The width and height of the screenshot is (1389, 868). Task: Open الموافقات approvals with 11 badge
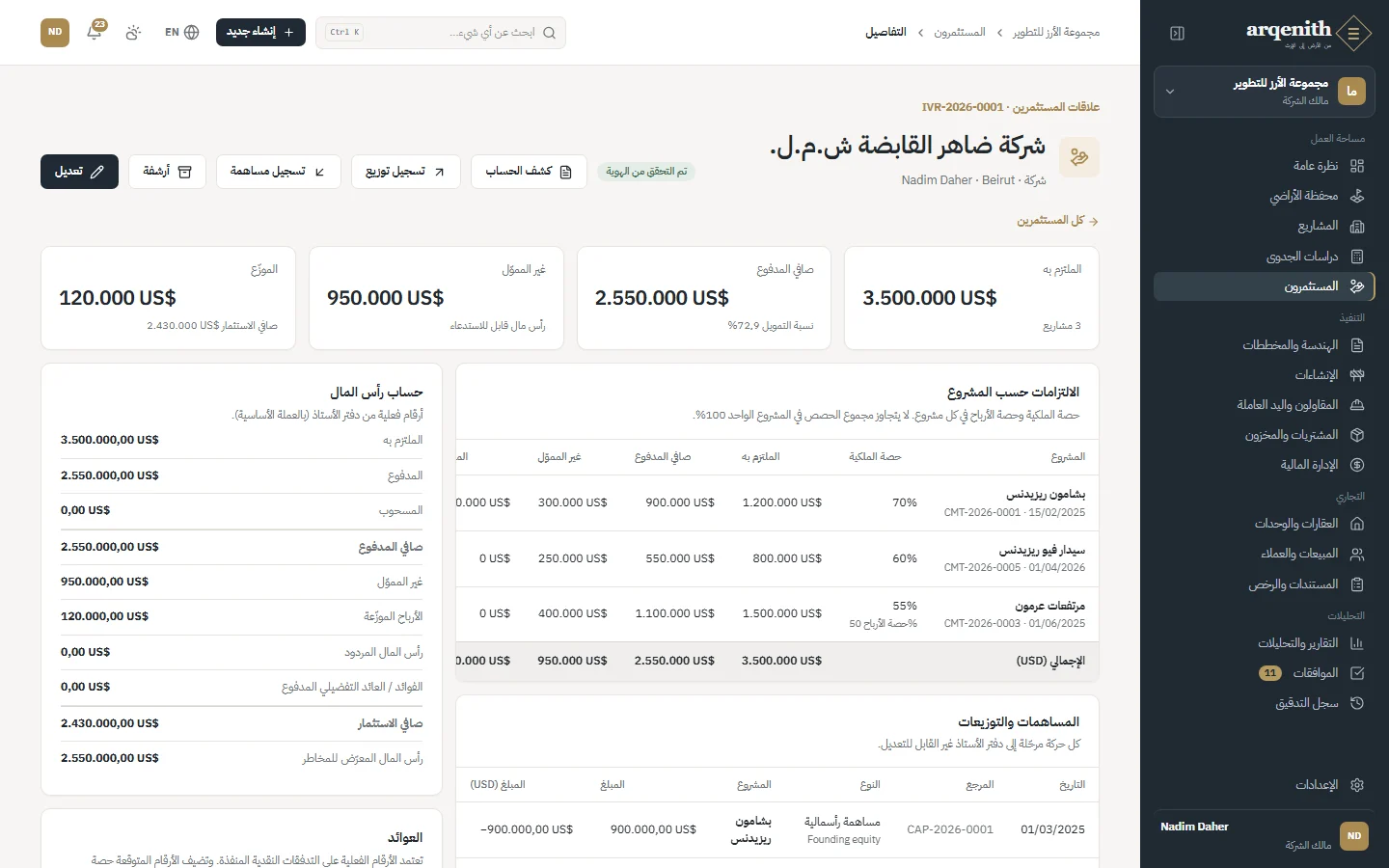[x=1265, y=673]
